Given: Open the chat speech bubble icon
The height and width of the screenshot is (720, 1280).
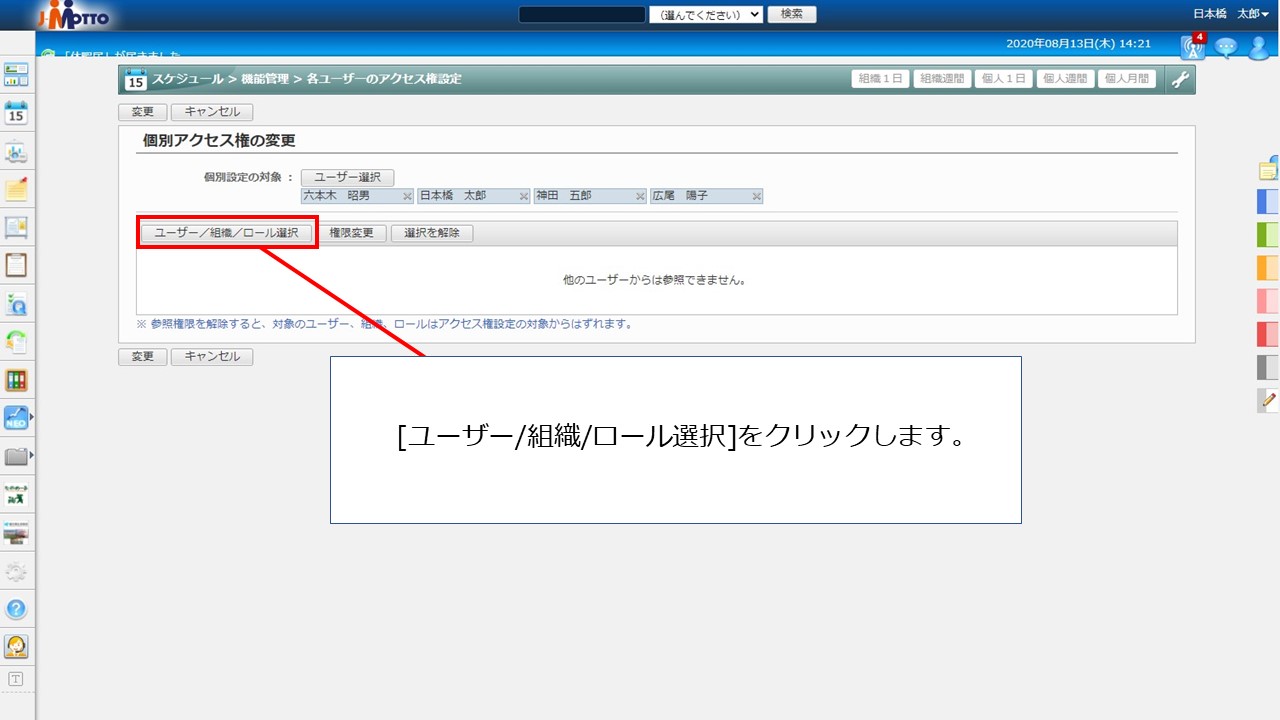Looking at the screenshot, I should (1225, 48).
